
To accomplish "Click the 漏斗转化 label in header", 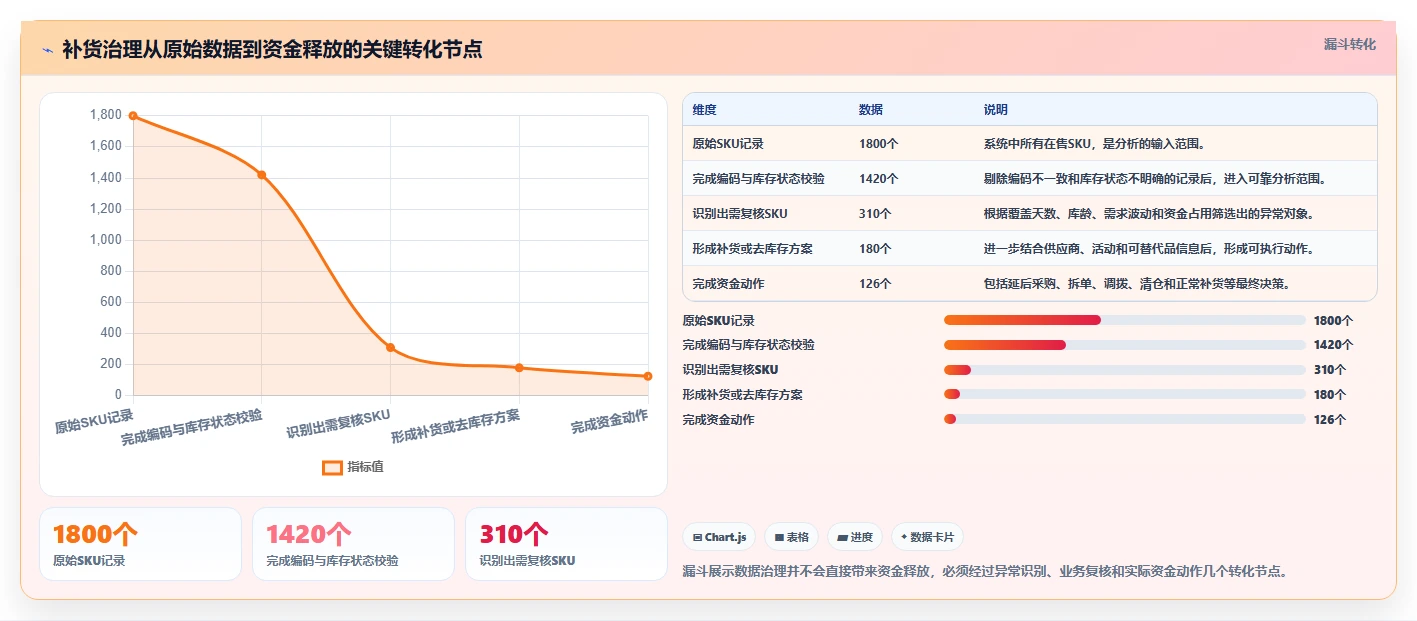I will coord(1349,45).
